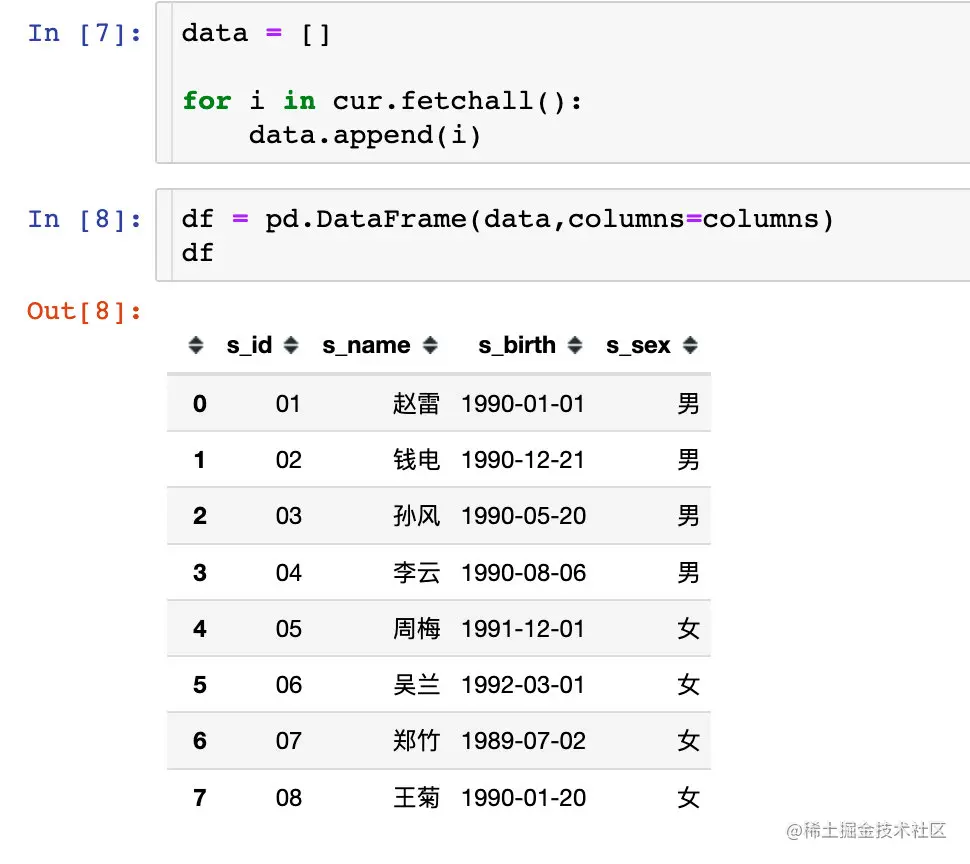Click the cell with birth 1990-05-20
The height and width of the screenshot is (864, 970).
pos(523,516)
